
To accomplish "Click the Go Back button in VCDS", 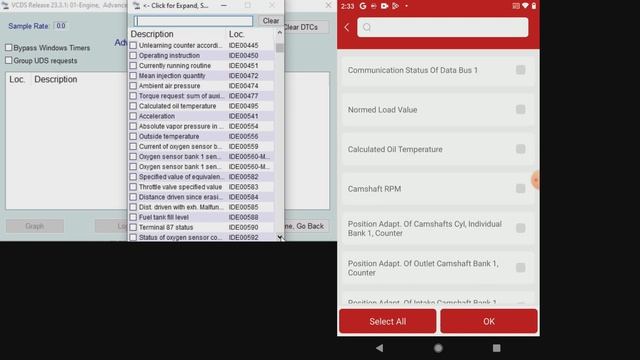I will point(306,226).
